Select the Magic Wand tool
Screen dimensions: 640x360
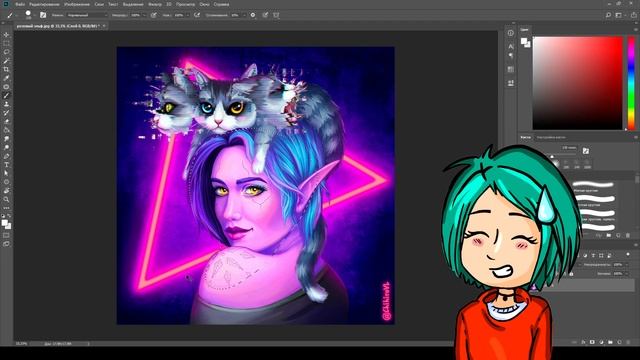point(6,61)
